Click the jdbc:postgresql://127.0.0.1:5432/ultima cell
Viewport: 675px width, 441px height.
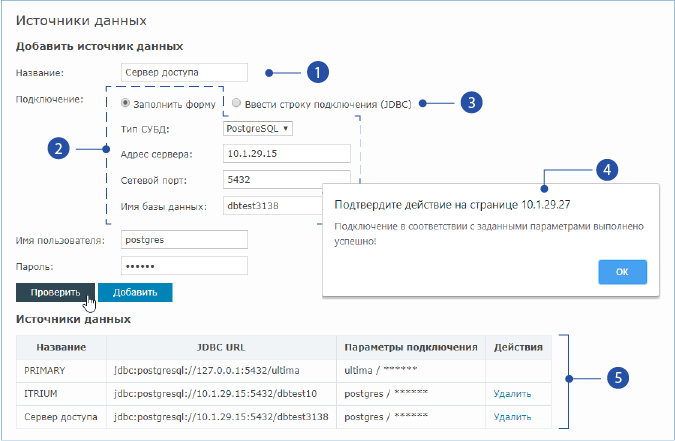click(221, 370)
